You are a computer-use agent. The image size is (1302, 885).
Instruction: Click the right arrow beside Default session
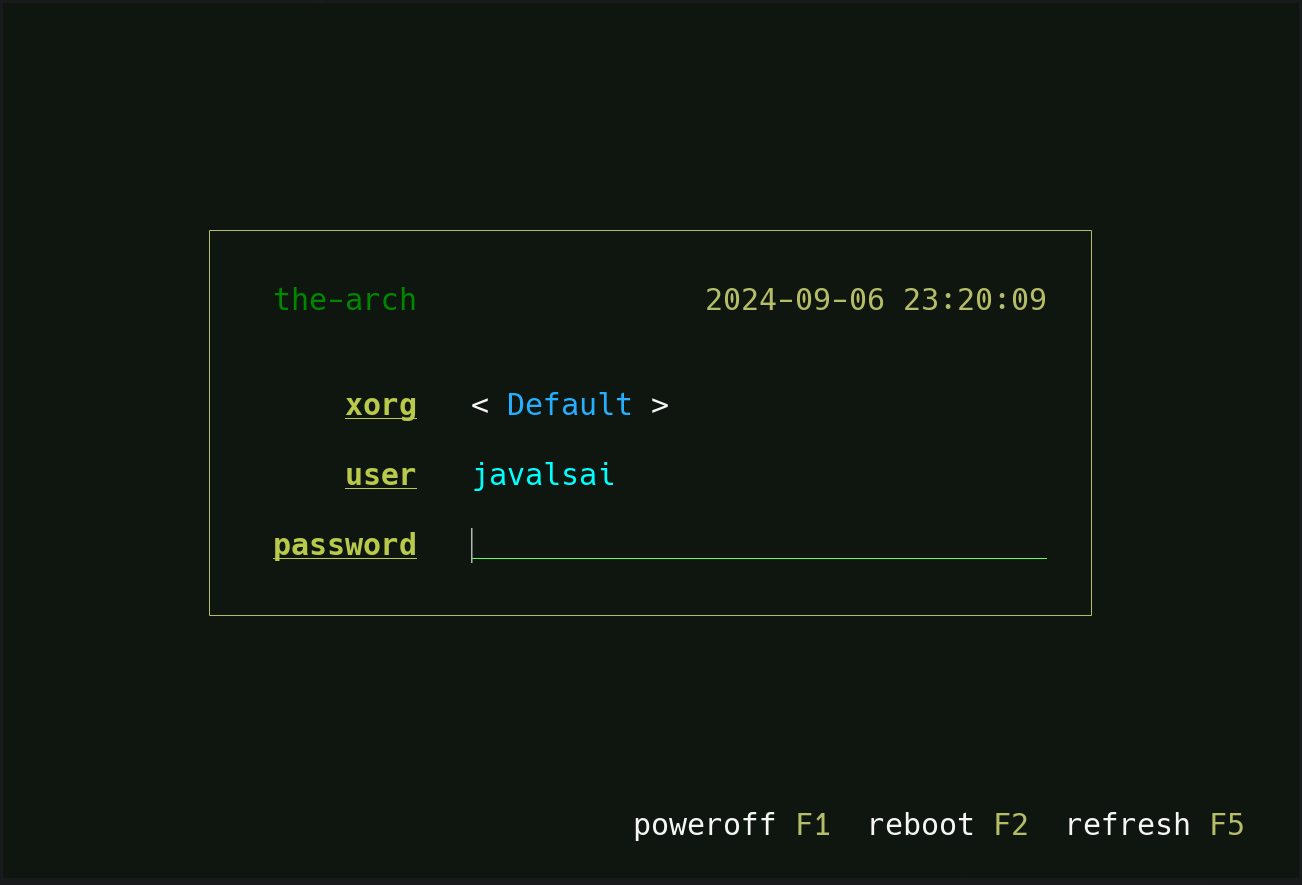point(660,406)
